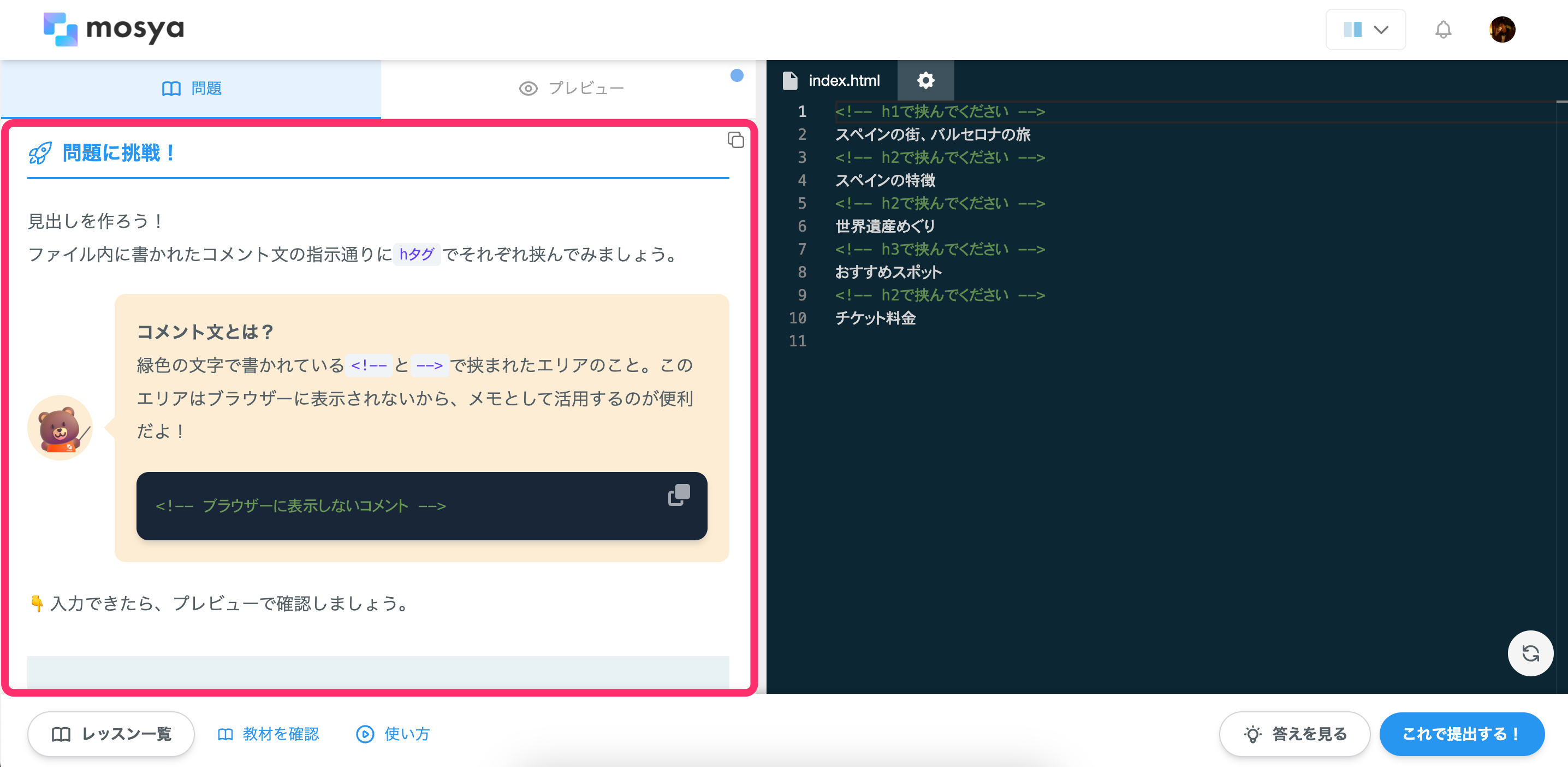Toggle the split layout icon top right

(1352, 29)
